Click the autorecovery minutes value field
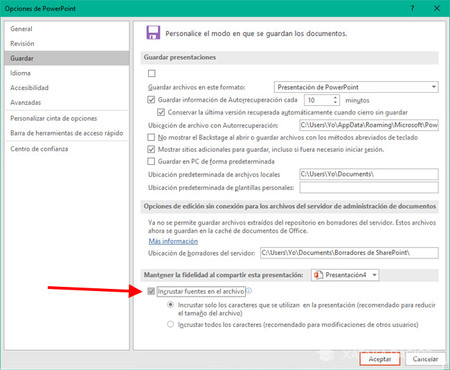The height and width of the screenshot is (370, 450). (x=318, y=100)
